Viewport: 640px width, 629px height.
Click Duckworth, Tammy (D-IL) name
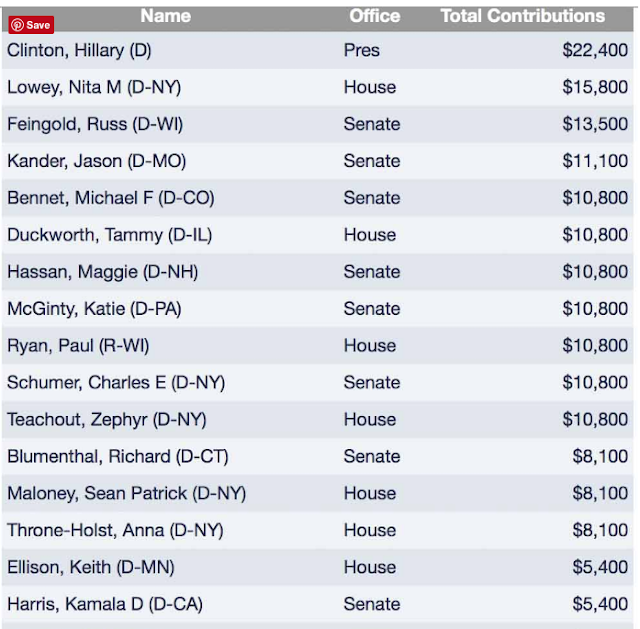pyautogui.click(x=109, y=235)
